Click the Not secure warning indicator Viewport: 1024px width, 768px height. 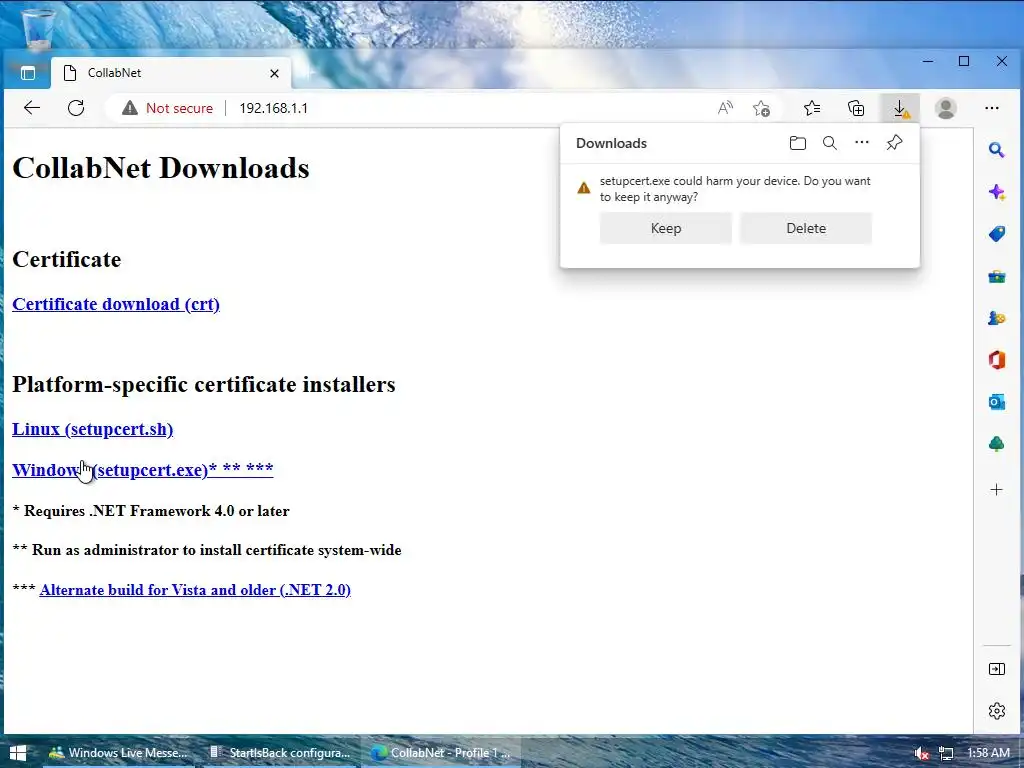coord(167,108)
